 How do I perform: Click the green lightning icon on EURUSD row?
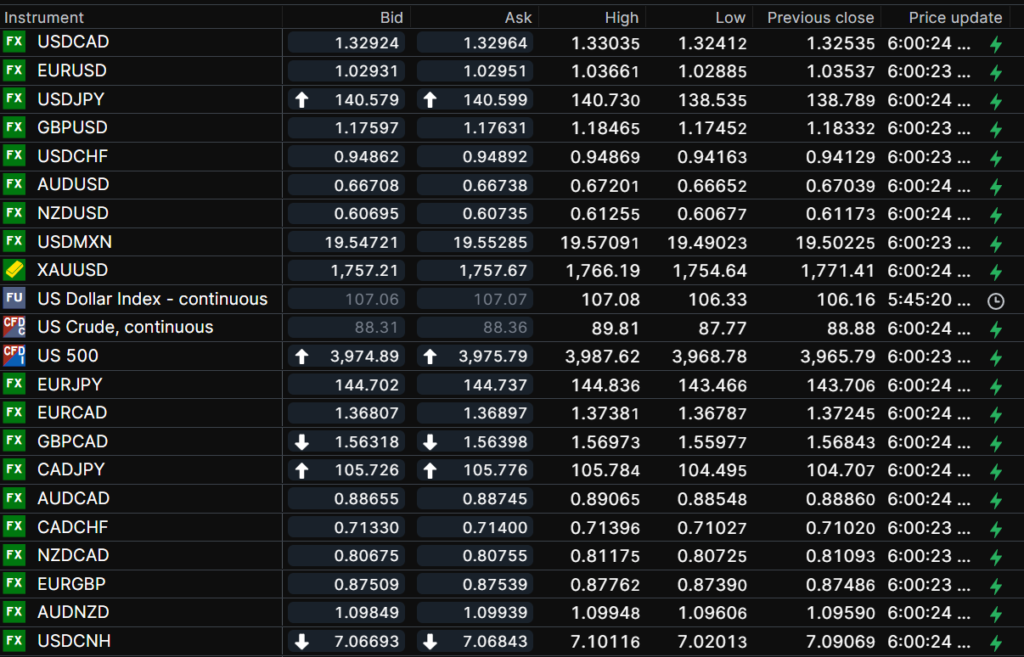click(x=995, y=72)
